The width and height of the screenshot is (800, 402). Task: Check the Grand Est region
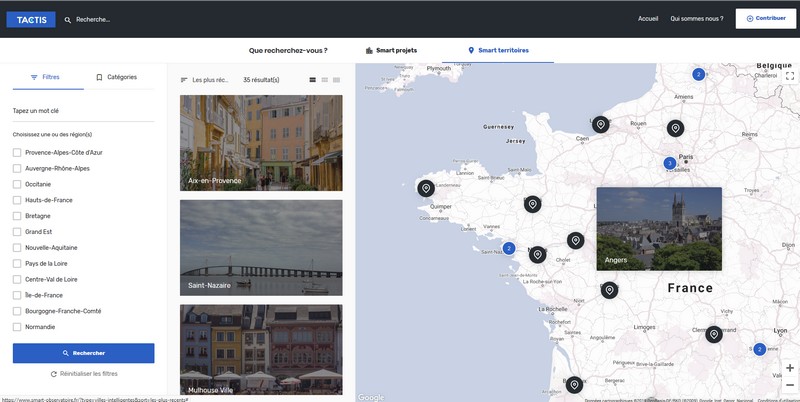(17, 232)
